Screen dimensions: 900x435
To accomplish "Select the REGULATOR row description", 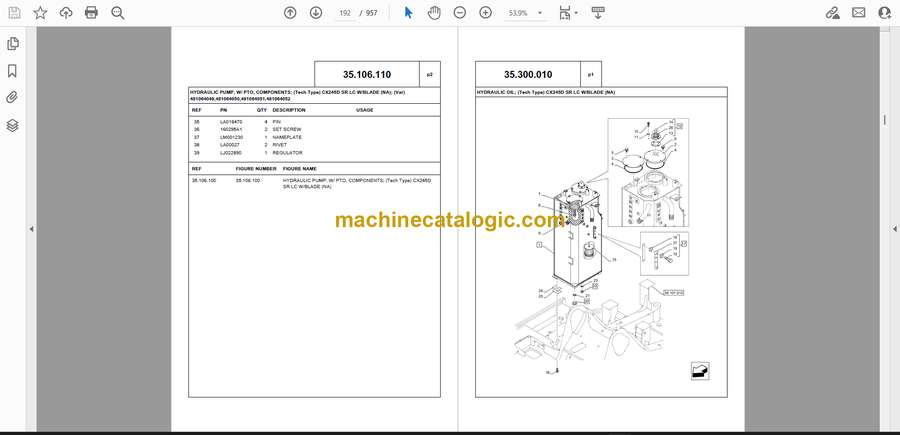I will click(288, 153).
